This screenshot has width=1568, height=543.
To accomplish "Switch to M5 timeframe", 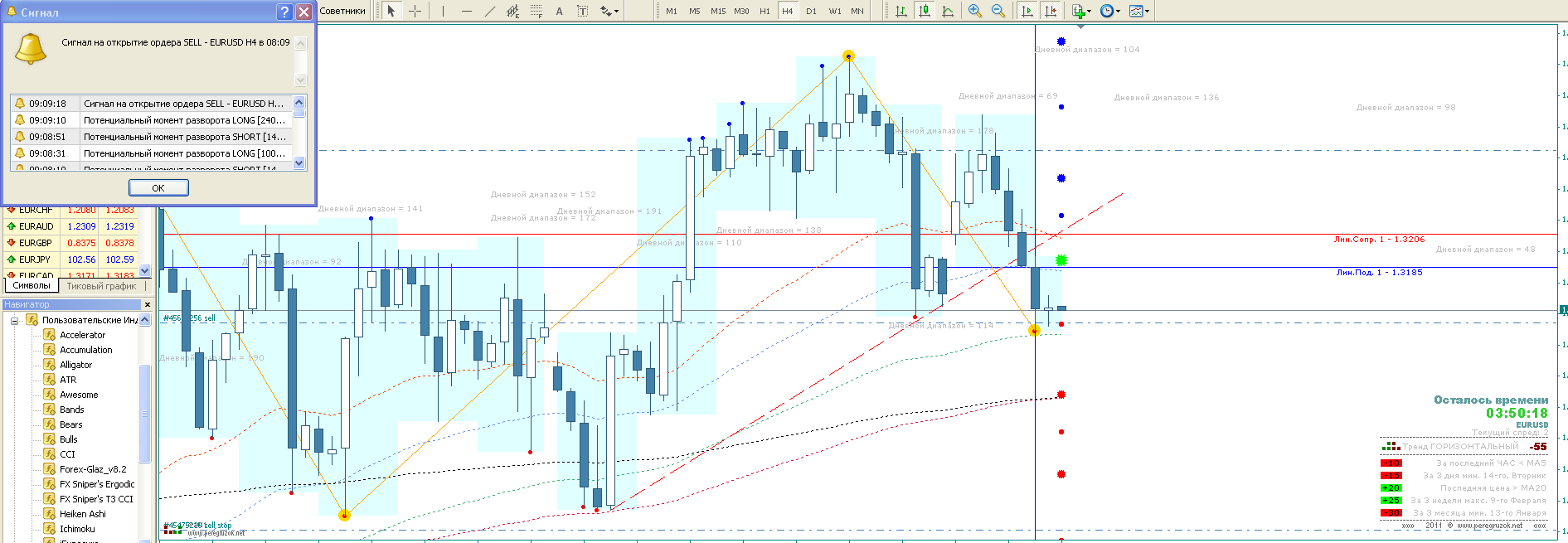I will 695,11.
